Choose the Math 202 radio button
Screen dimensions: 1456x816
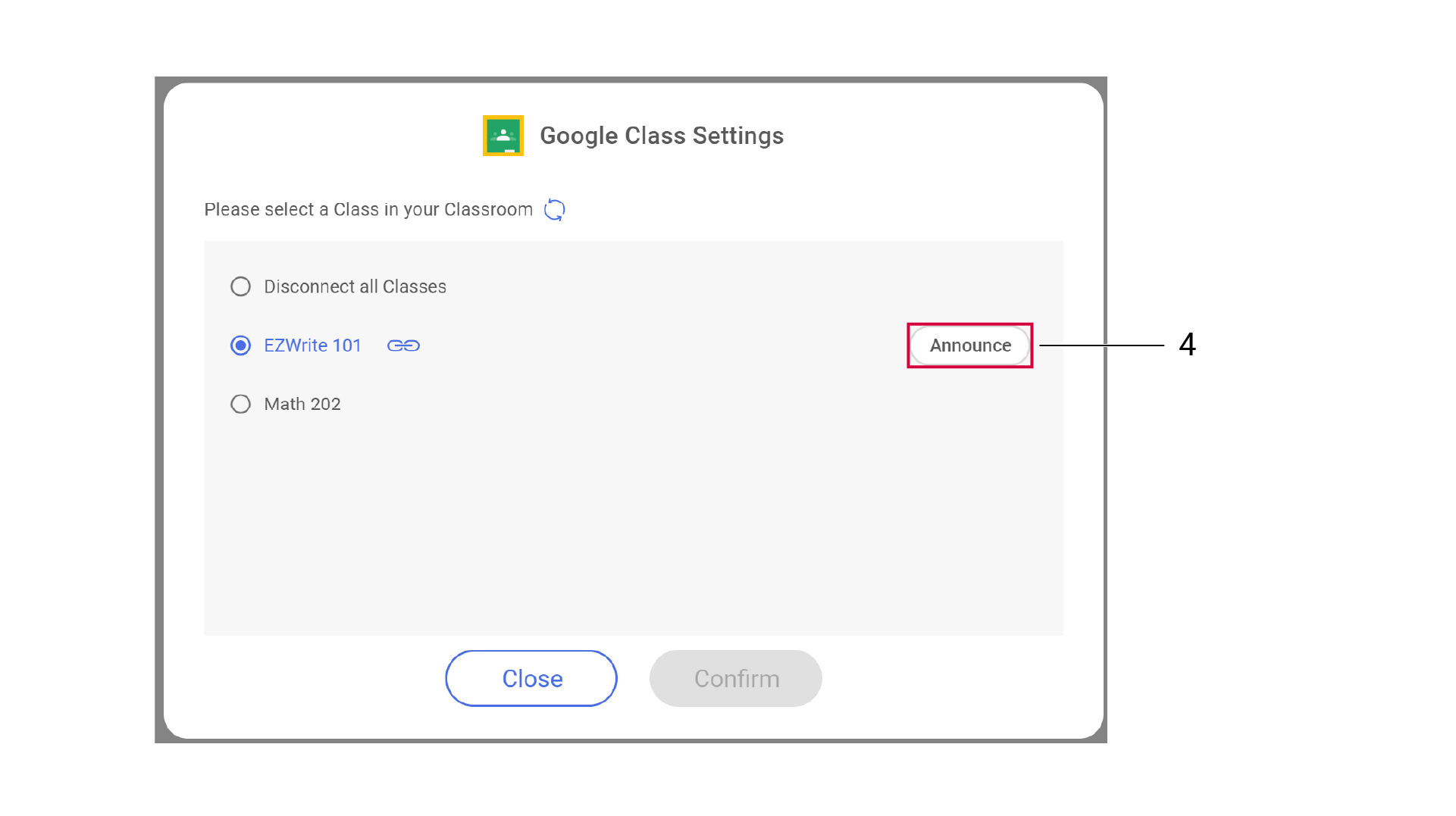(240, 404)
